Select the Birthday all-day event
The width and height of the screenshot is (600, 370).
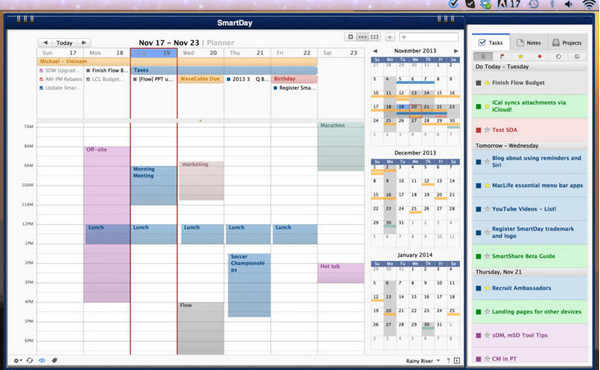coord(294,79)
